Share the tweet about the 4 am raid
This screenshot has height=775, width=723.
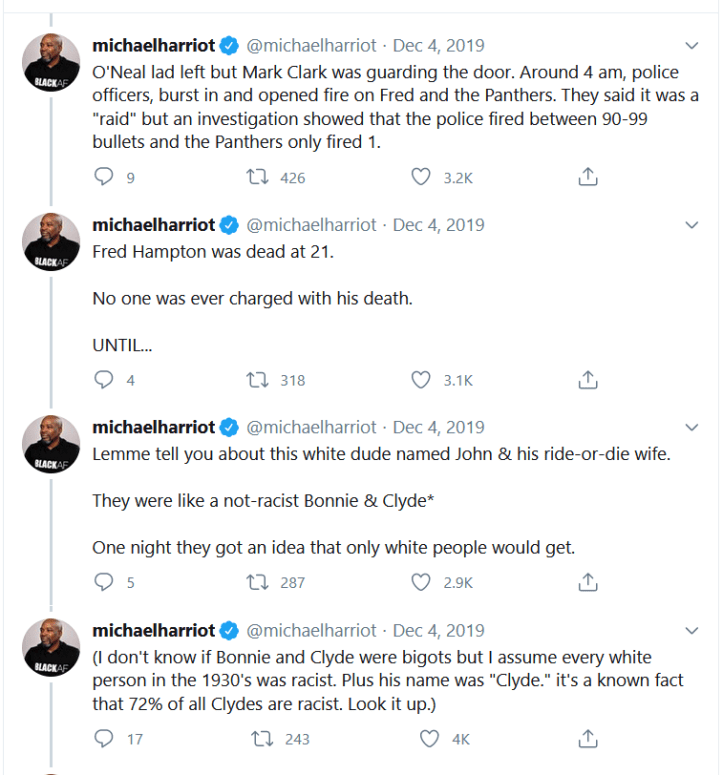(588, 177)
